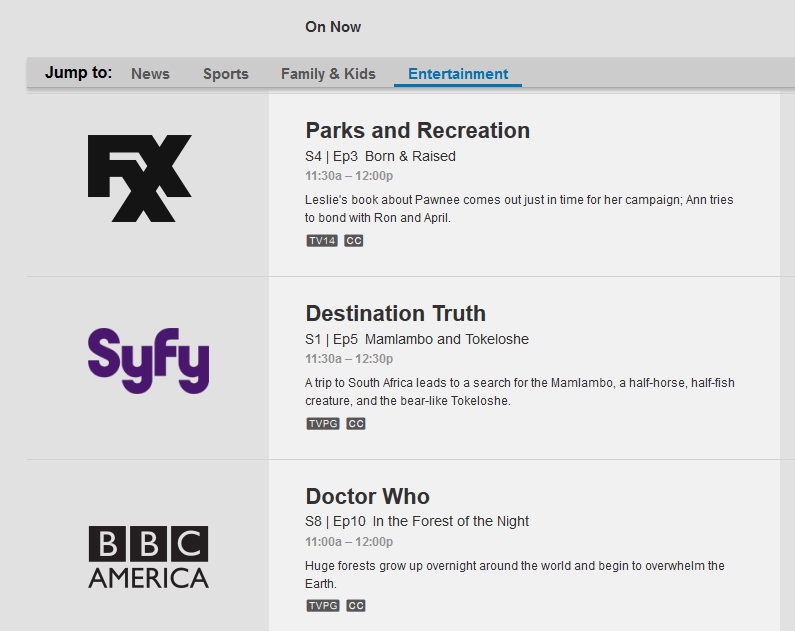
Task: Click the Jump to: label
Action: pos(78,72)
